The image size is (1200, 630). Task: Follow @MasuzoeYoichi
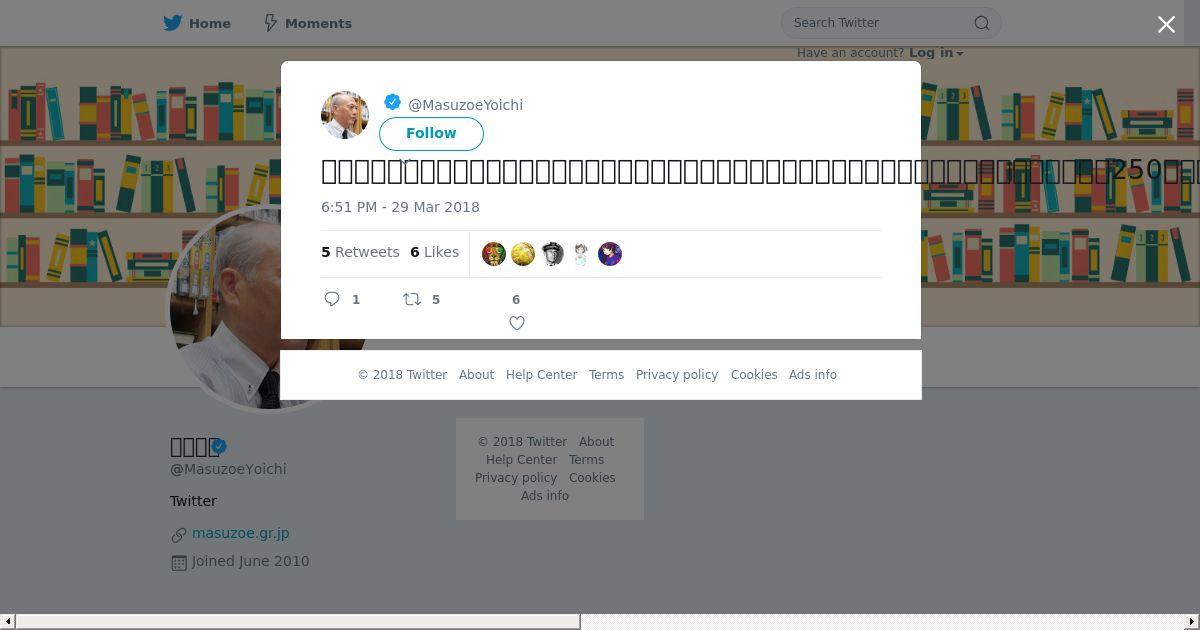click(x=431, y=133)
